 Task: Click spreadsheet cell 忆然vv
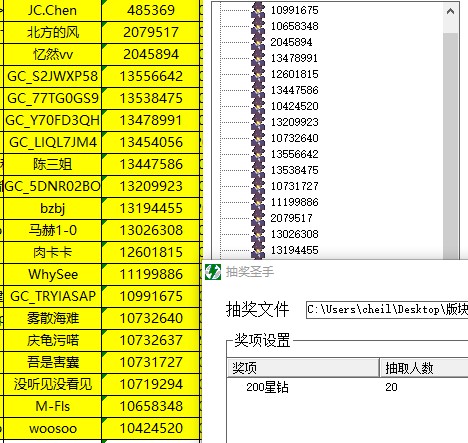52,54
